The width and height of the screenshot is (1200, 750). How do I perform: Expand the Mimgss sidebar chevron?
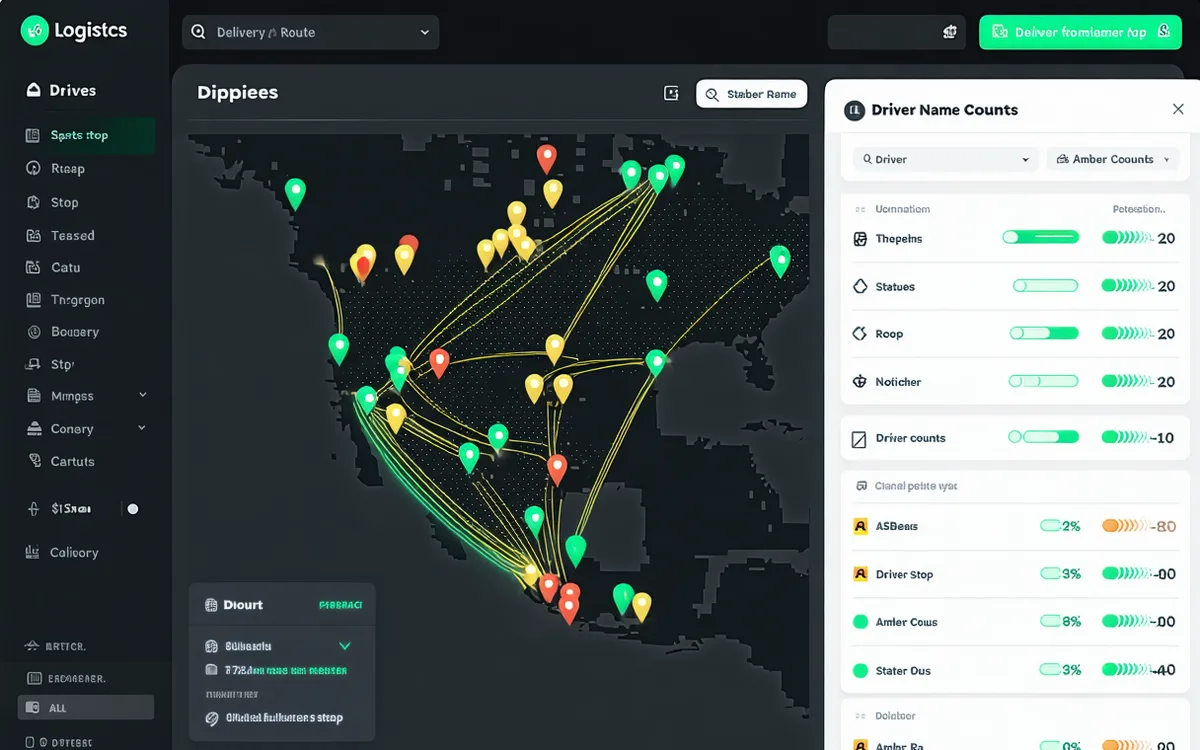[142, 396]
